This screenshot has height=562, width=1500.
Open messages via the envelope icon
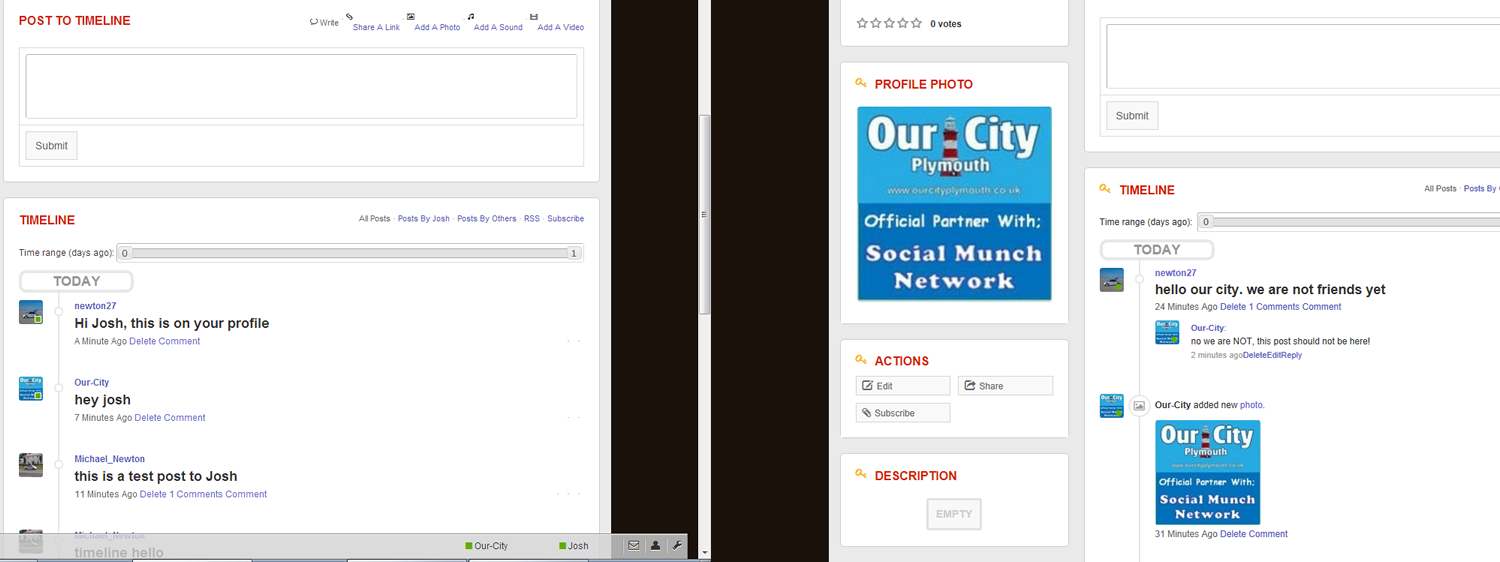(x=633, y=546)
